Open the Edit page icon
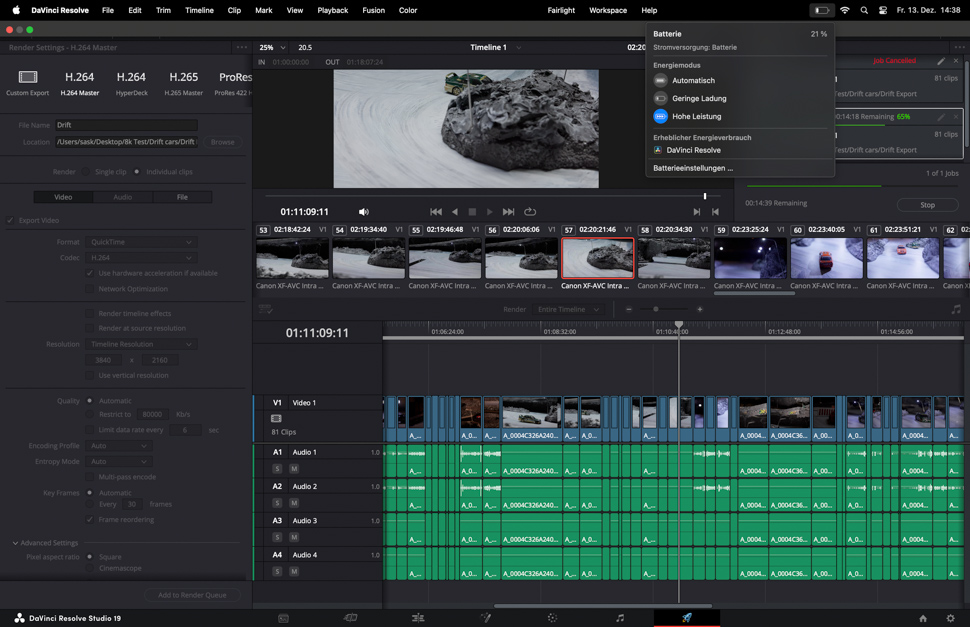 [418, 618]
